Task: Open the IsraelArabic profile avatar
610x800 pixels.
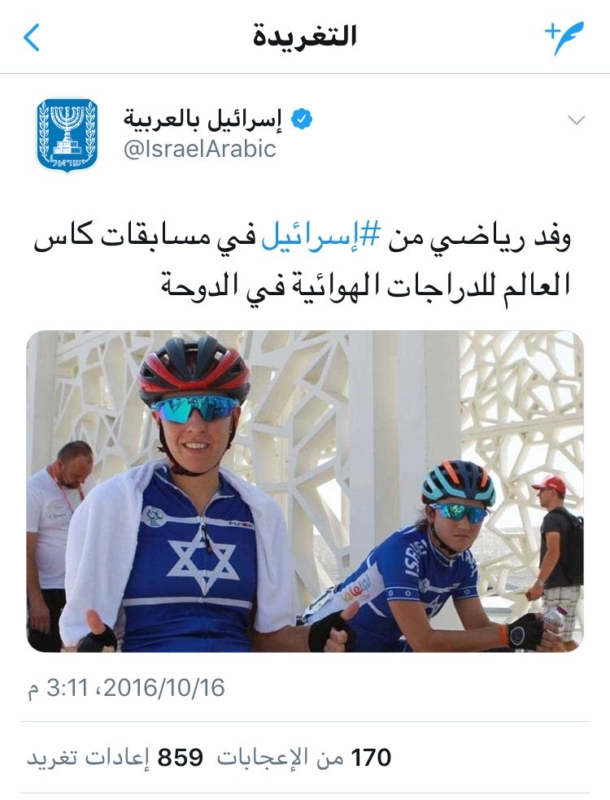Action: [67, 135]
